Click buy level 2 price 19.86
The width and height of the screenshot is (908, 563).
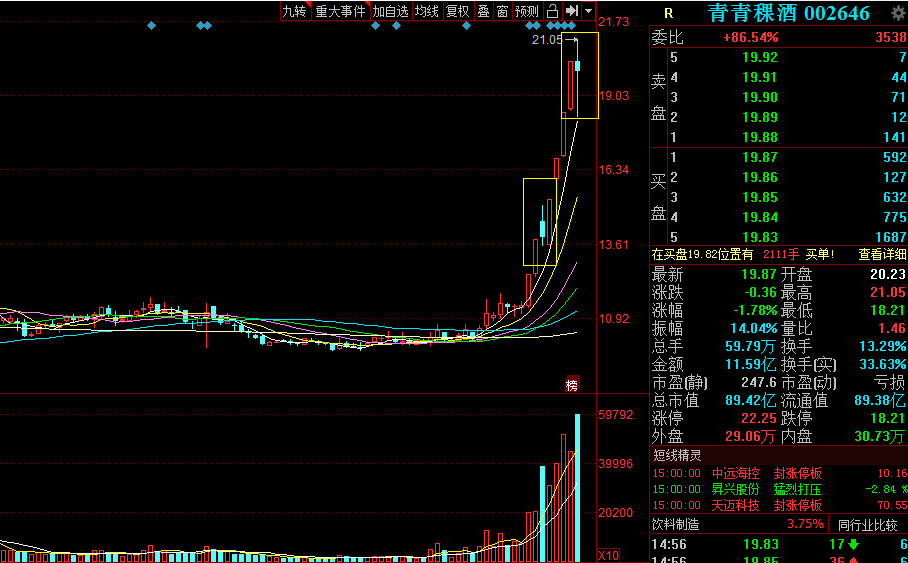pyautogui.click(x=760, y=177)
